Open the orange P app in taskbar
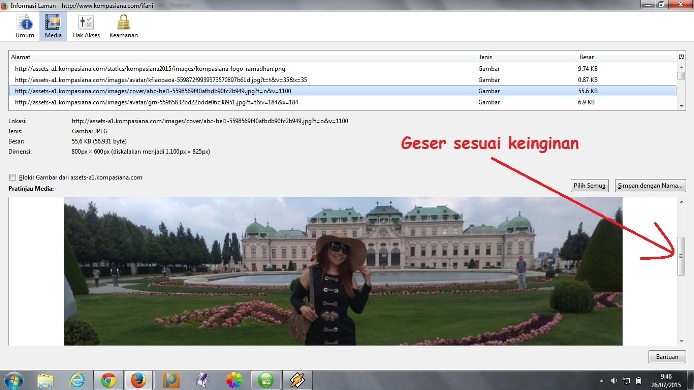694x390 pixels. (170, 380)
